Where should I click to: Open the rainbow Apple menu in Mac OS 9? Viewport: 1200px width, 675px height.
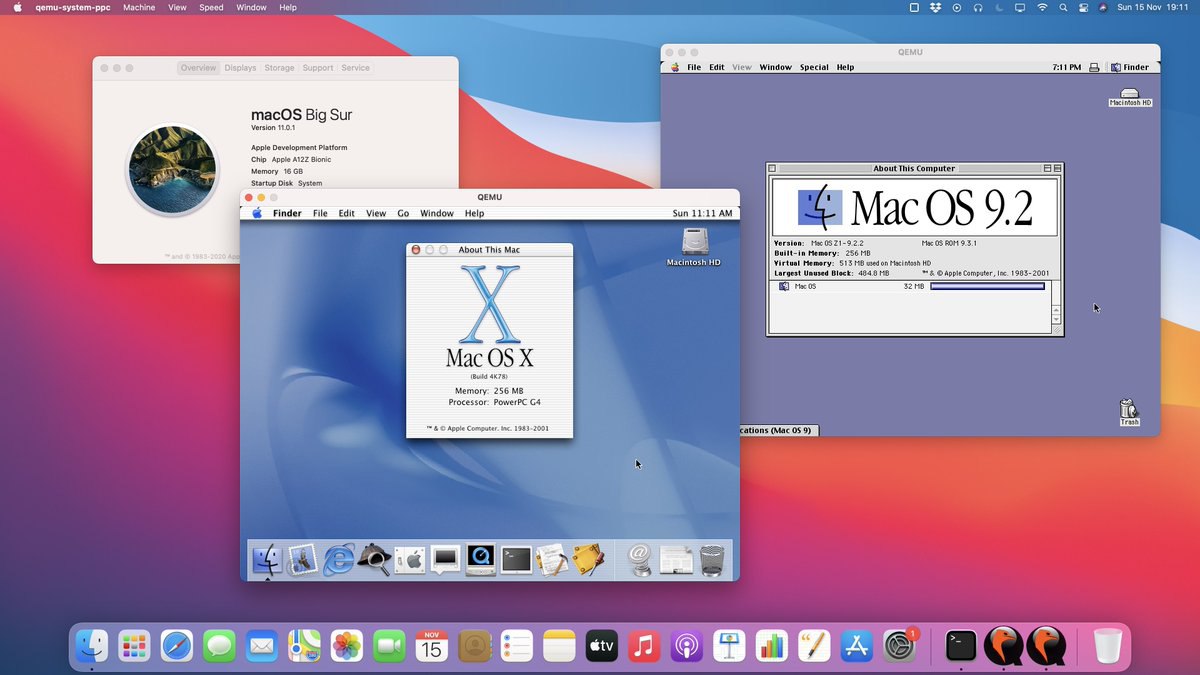point(675,67)
